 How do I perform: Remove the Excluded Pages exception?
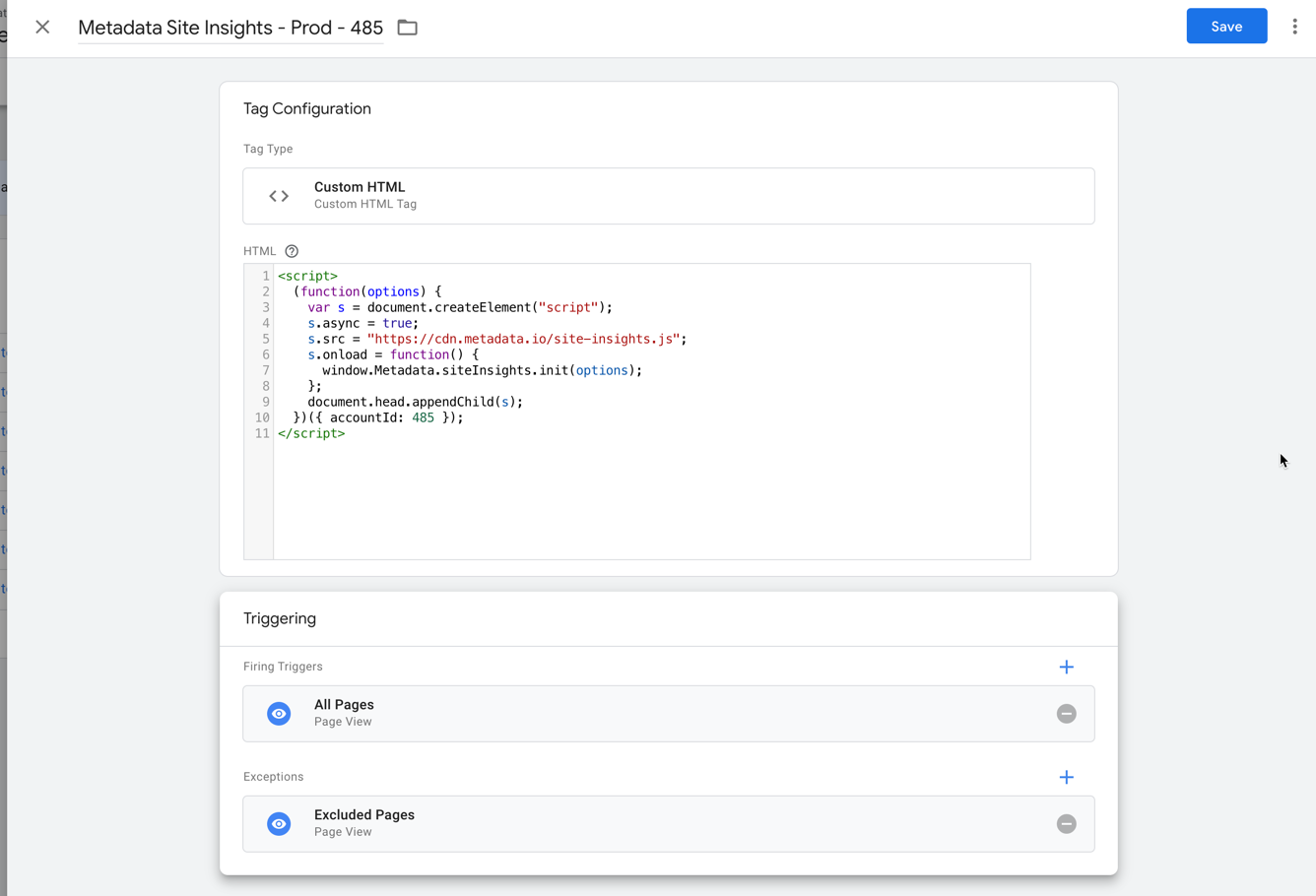tap(1066, 823)
